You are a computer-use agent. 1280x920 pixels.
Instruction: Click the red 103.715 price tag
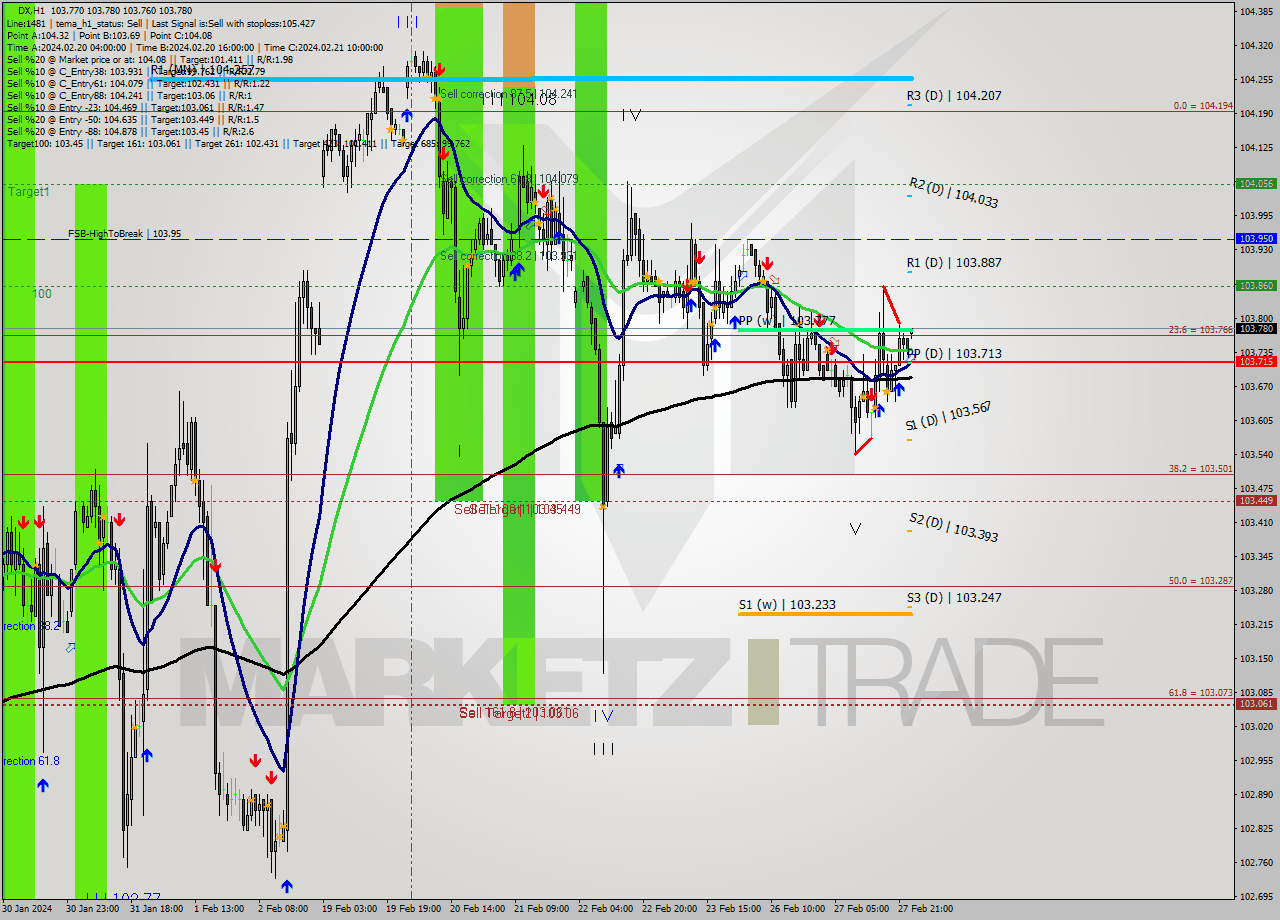(x=1256, y=361)
